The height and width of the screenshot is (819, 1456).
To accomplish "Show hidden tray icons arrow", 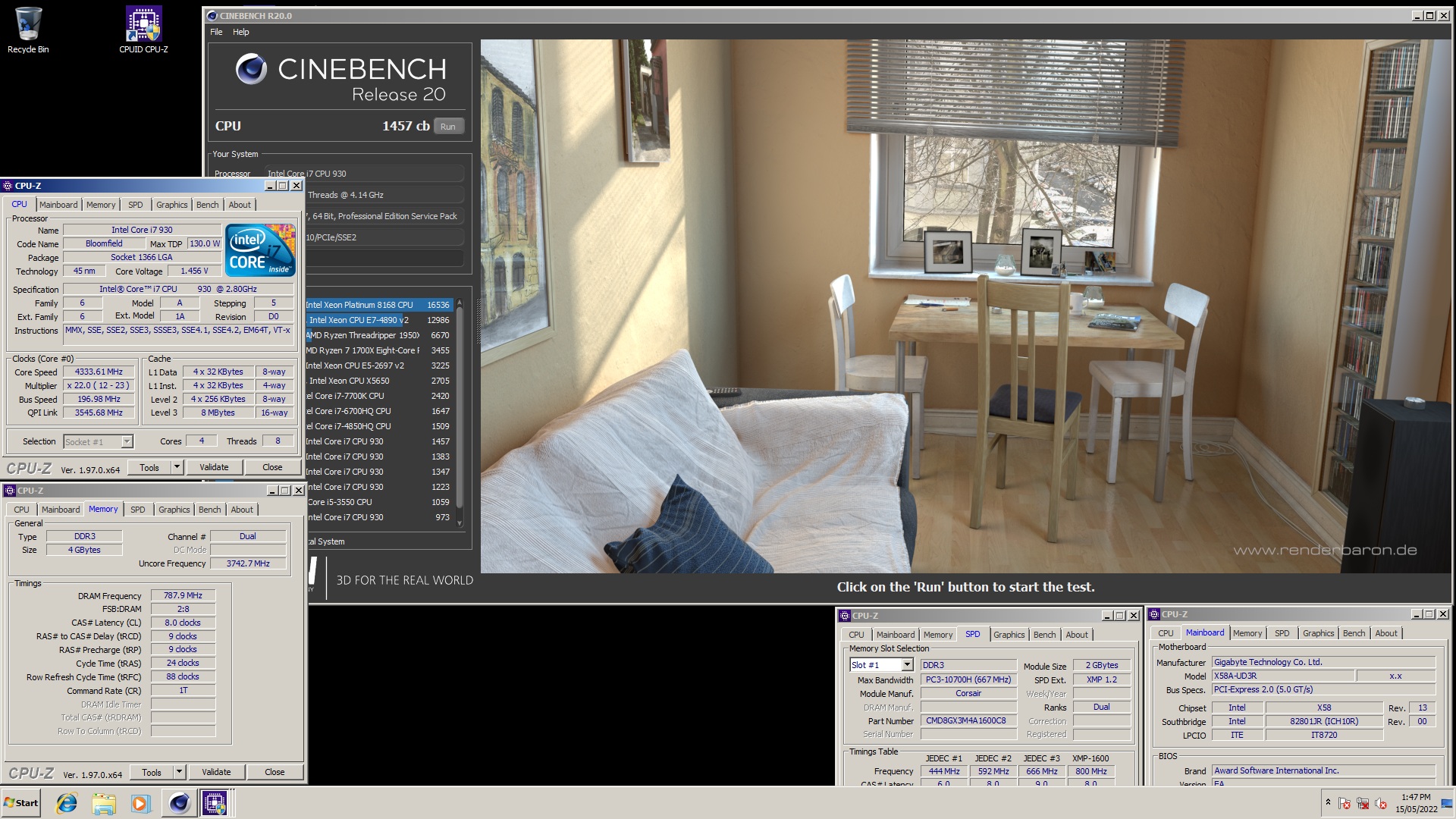I will point(1327,802).
